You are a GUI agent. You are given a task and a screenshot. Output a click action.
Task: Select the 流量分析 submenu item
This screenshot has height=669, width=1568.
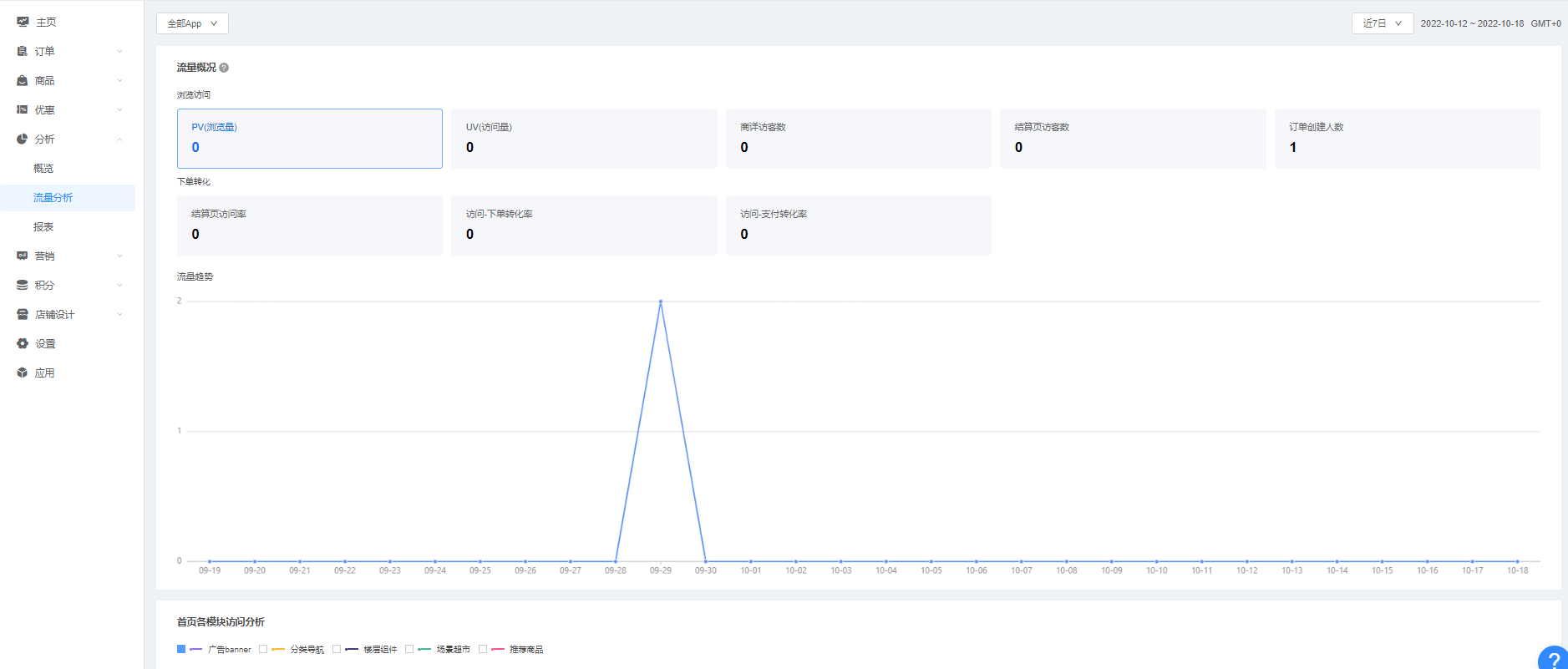coord(68,198)
